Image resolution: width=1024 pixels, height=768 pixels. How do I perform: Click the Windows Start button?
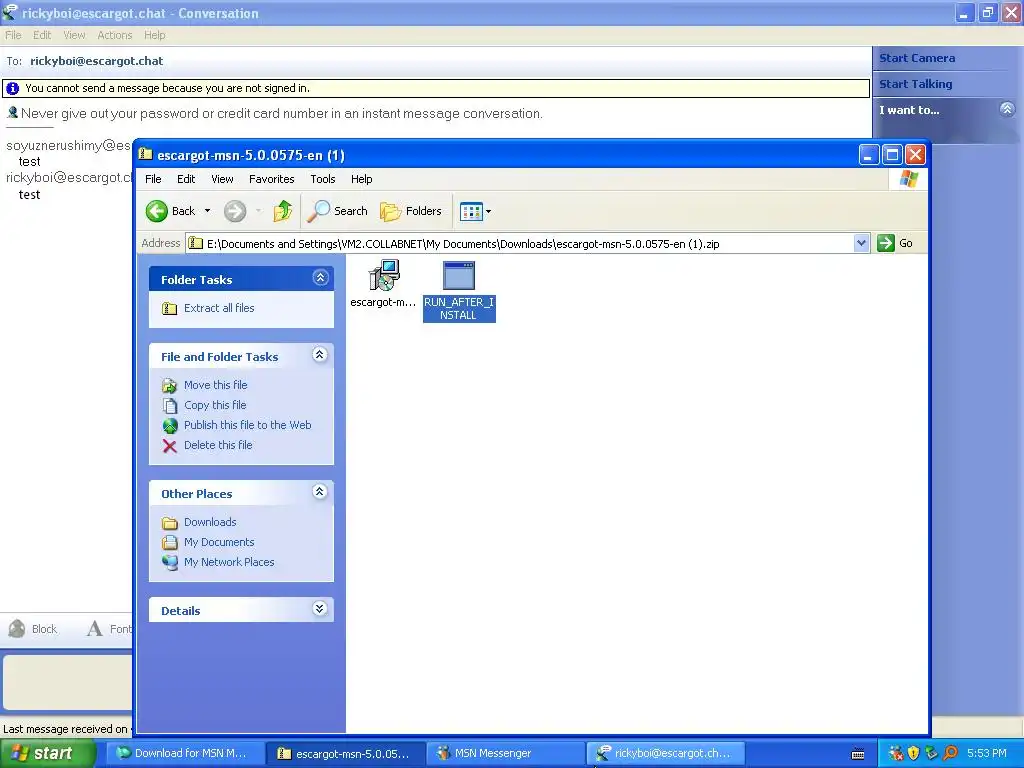coord(47,754)
